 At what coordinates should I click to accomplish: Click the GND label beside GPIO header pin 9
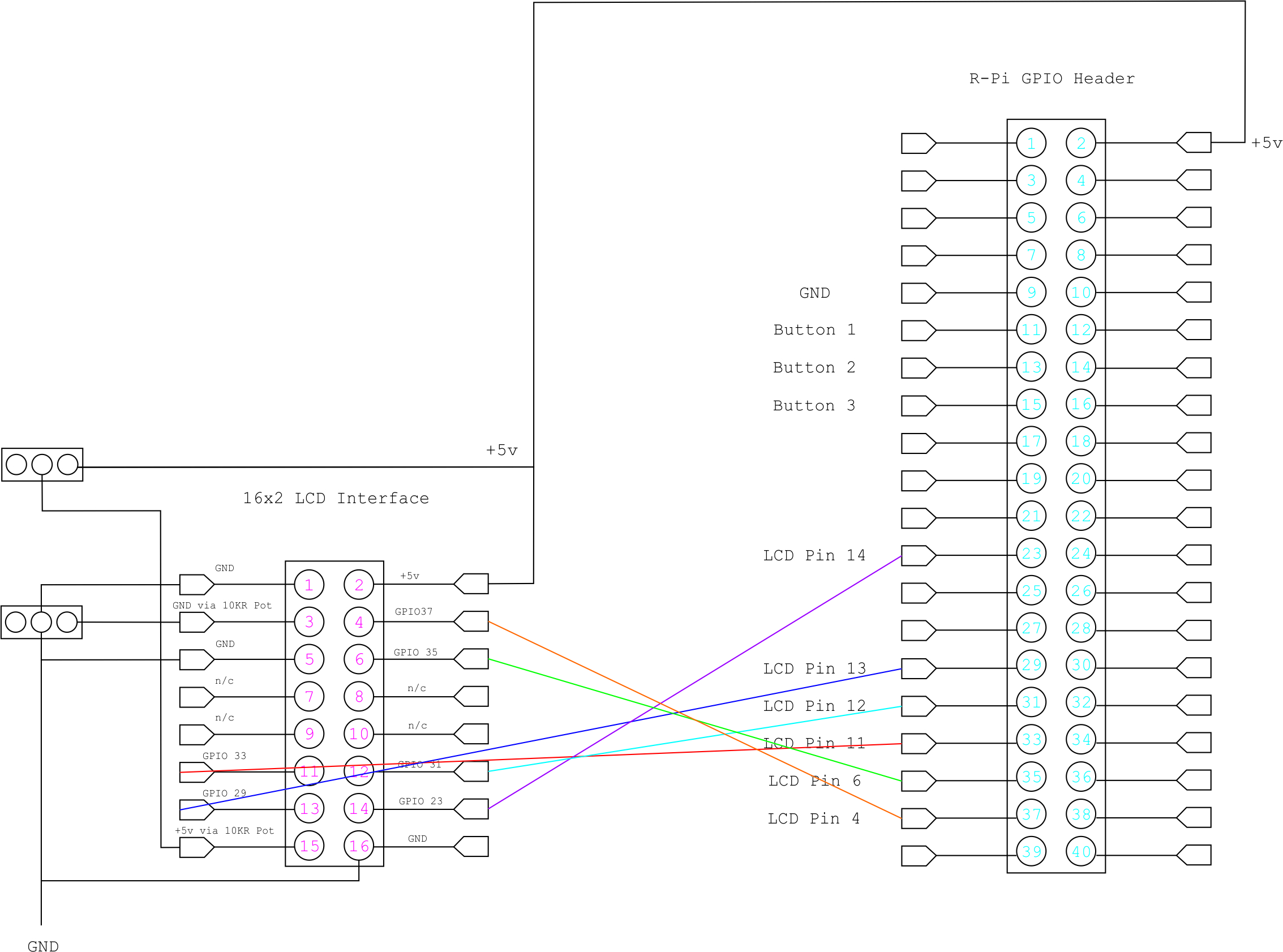814,293
